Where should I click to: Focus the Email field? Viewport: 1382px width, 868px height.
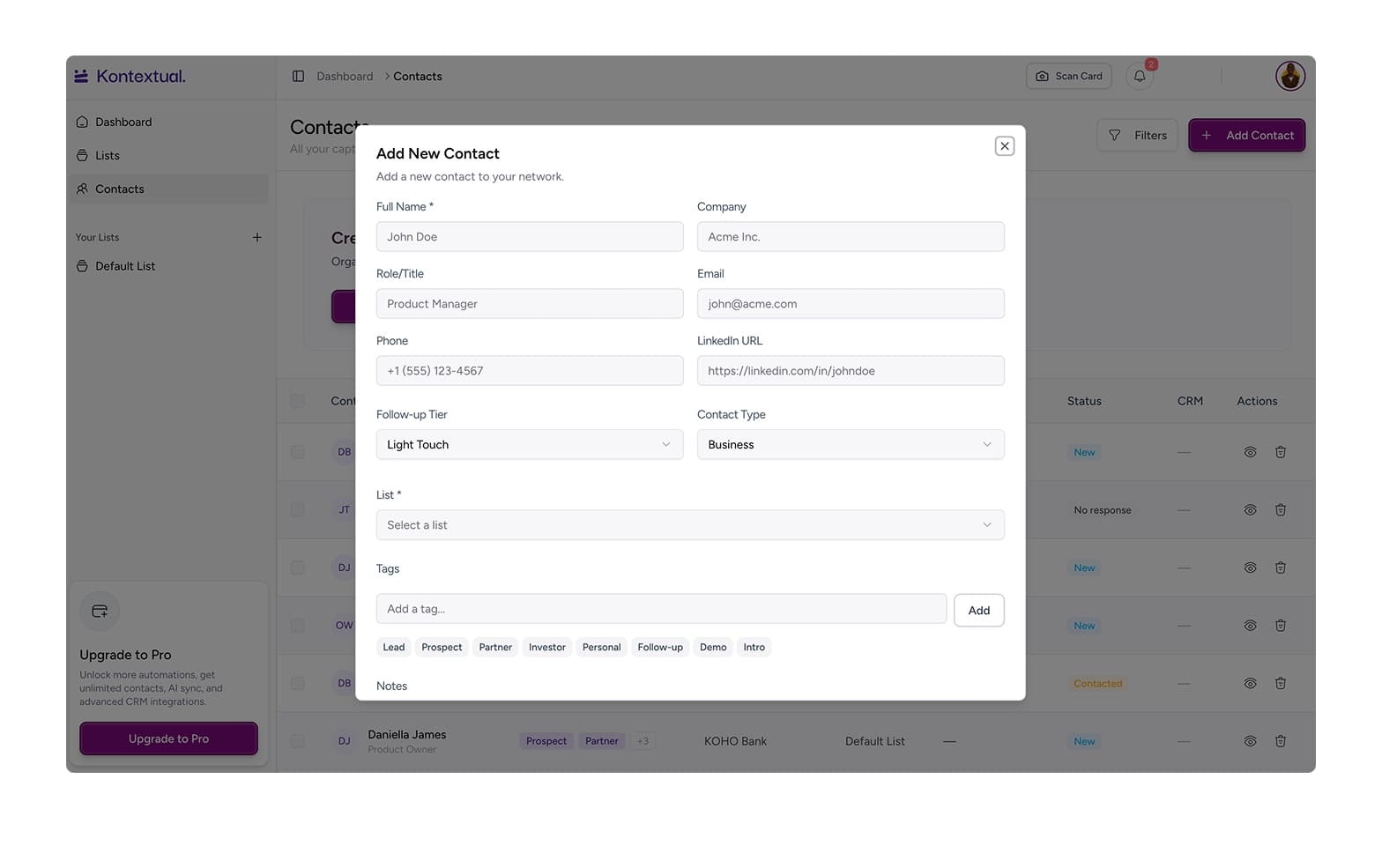point(851,303)
